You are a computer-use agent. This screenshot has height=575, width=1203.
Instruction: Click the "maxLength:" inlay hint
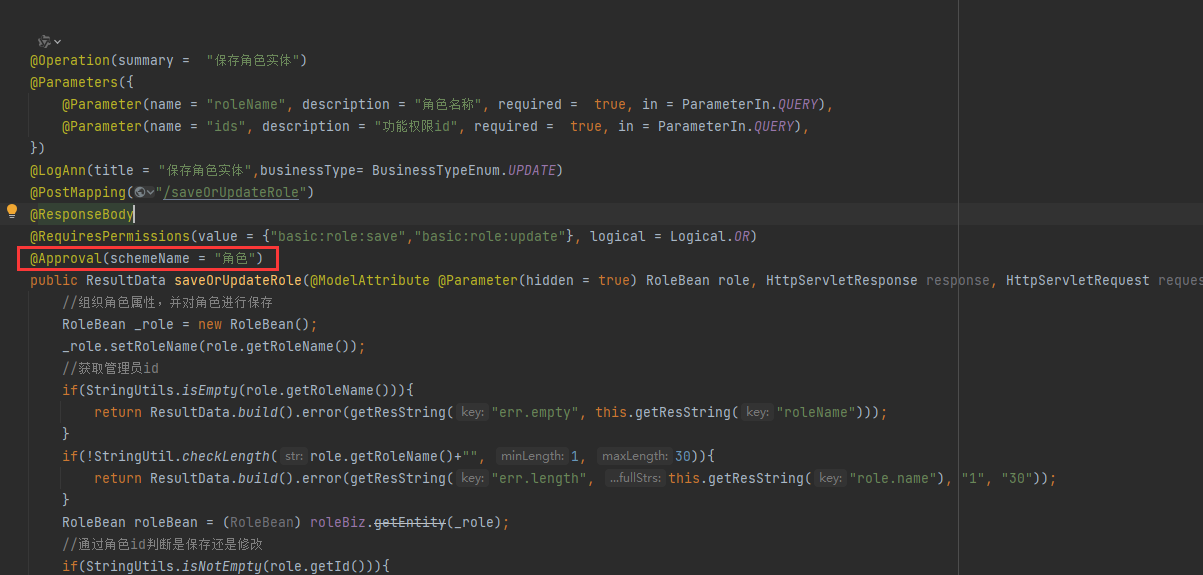(x=634, y=456)
